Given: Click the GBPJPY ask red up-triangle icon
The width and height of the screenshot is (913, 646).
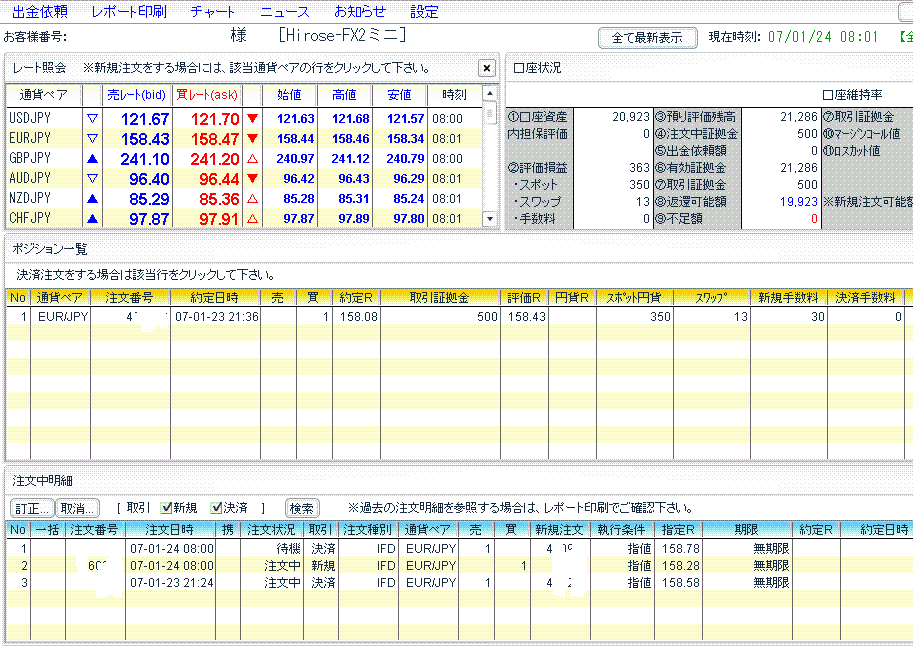Looking at the screenshot, I should [x=253, y=158].
